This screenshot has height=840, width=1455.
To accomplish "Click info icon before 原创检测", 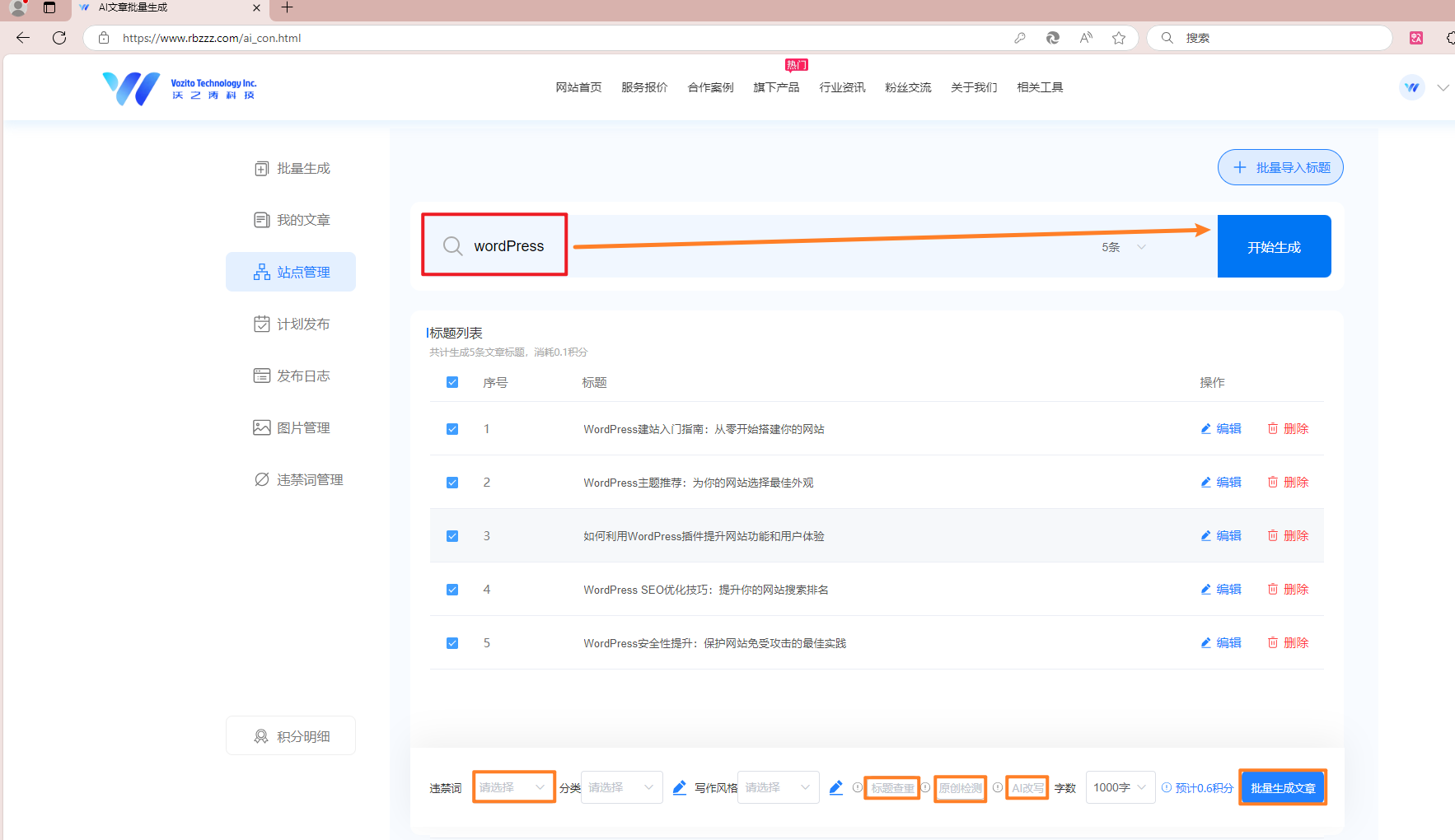I will [x=925, y=787].
